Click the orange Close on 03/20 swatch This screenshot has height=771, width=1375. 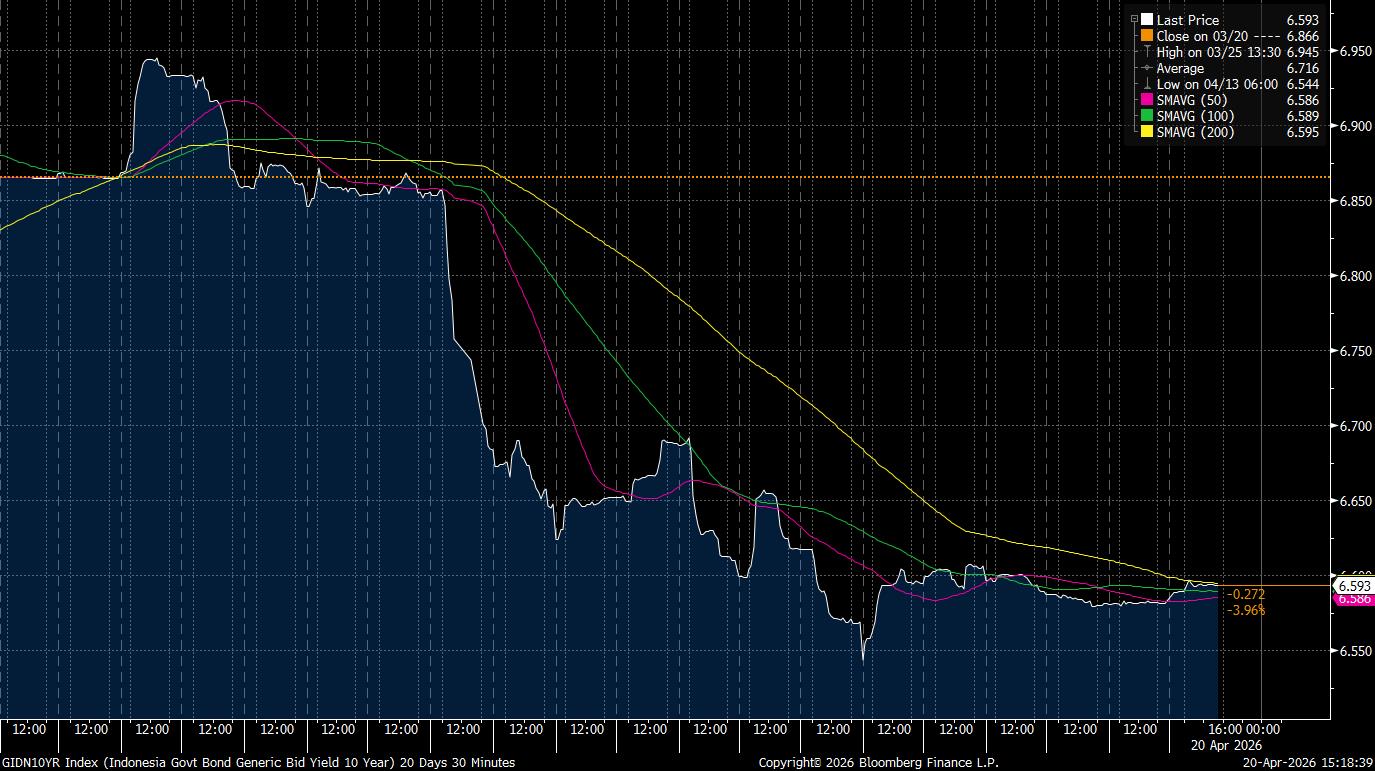click(1147, 36)
